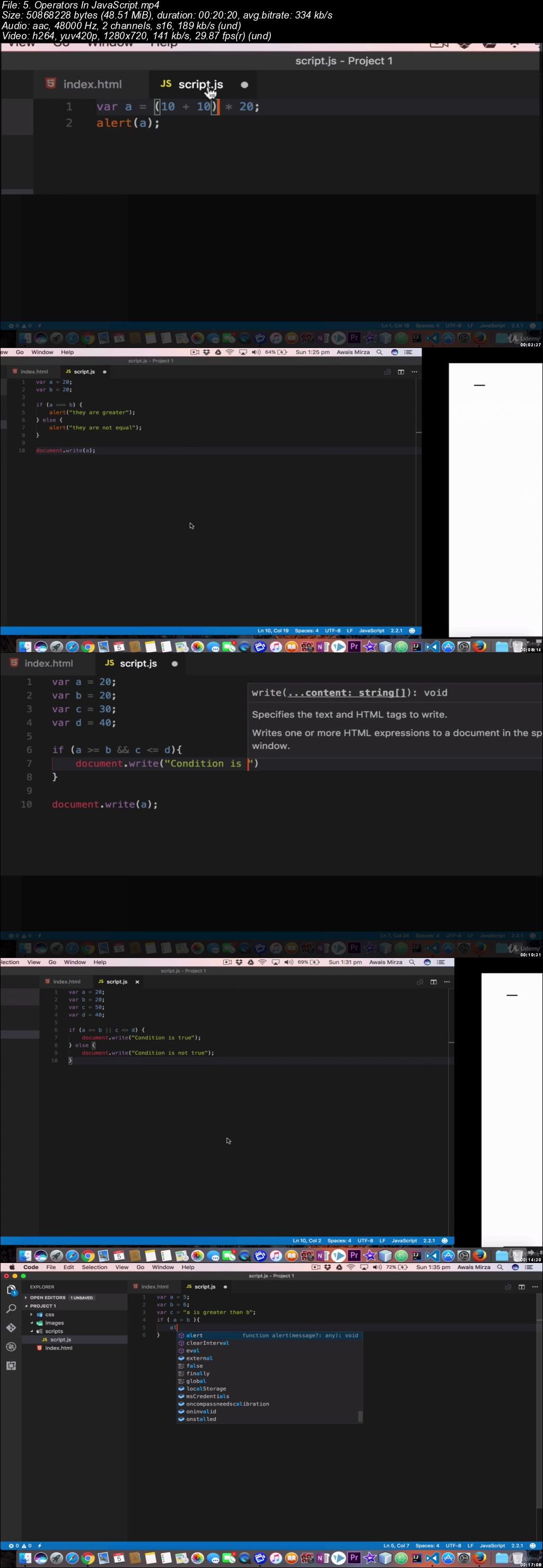Click Ln 10, Col 19 status entry

[273, 631]
